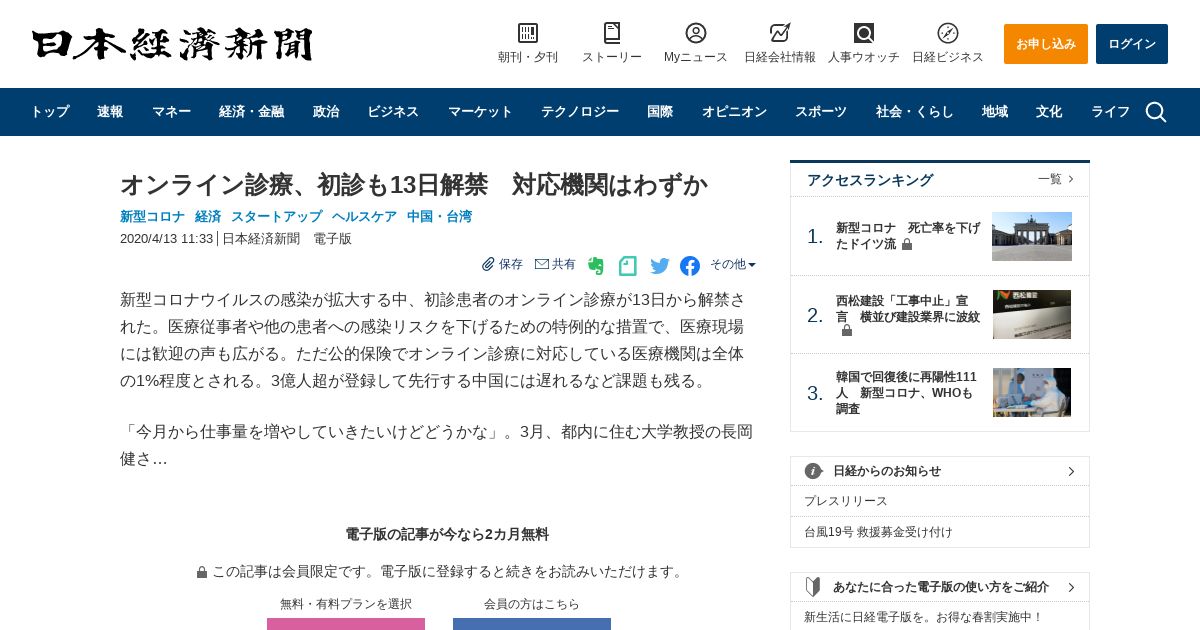Screen dimensions: 1200x630
Task: Expand 日経からのお知らせ chevron
Action: [x=1071, y=471]
